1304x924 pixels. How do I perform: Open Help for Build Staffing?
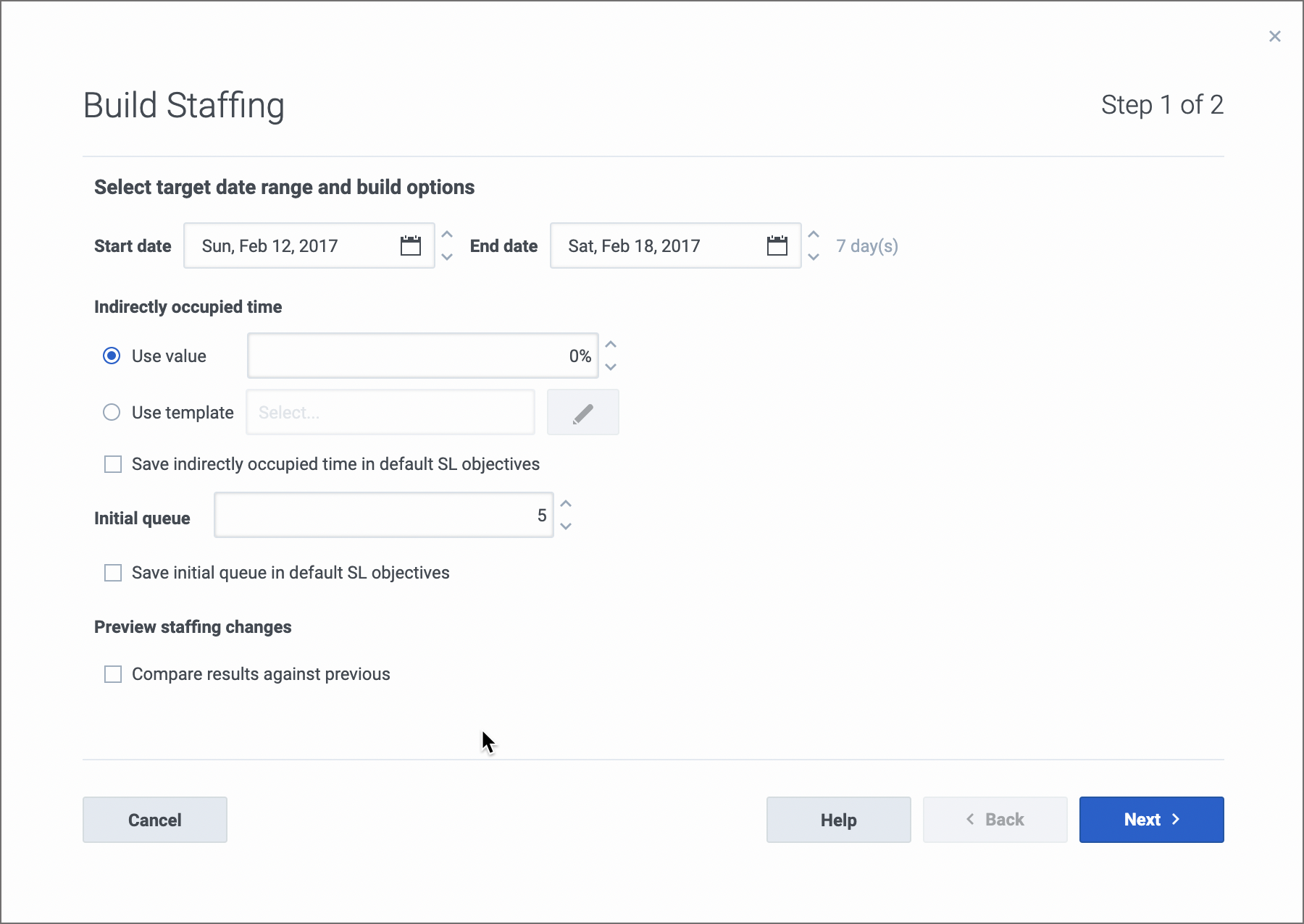point(839,820)
